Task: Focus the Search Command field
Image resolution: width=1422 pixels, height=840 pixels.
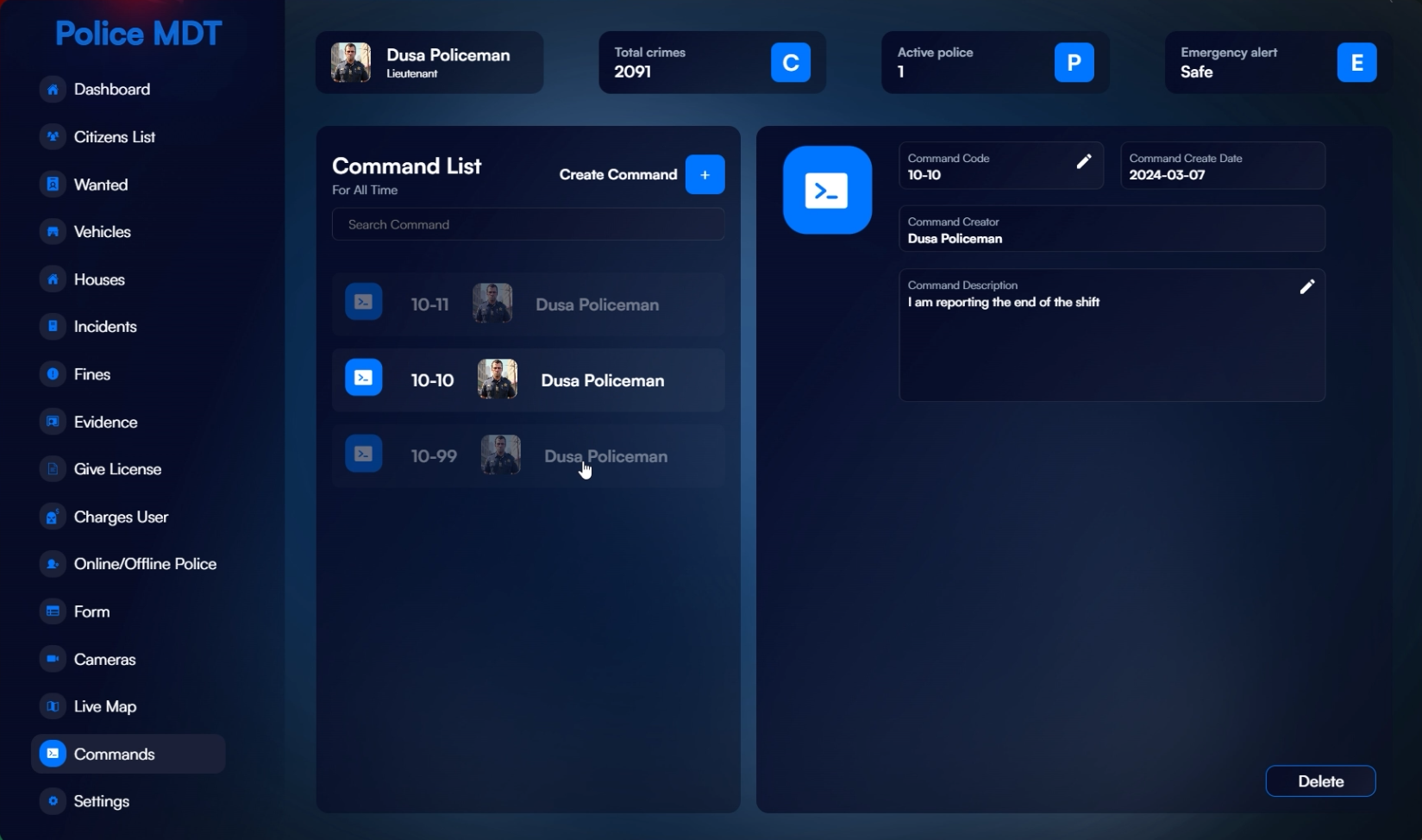Action: (528, 225)
